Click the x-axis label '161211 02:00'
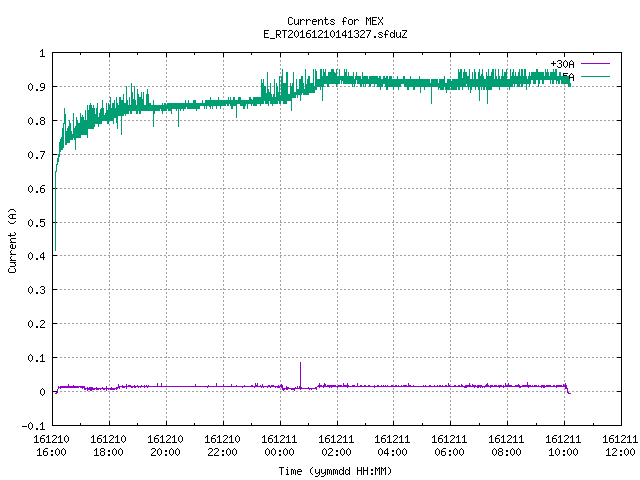Screen dimensions: 640x480 click(336, 446)
